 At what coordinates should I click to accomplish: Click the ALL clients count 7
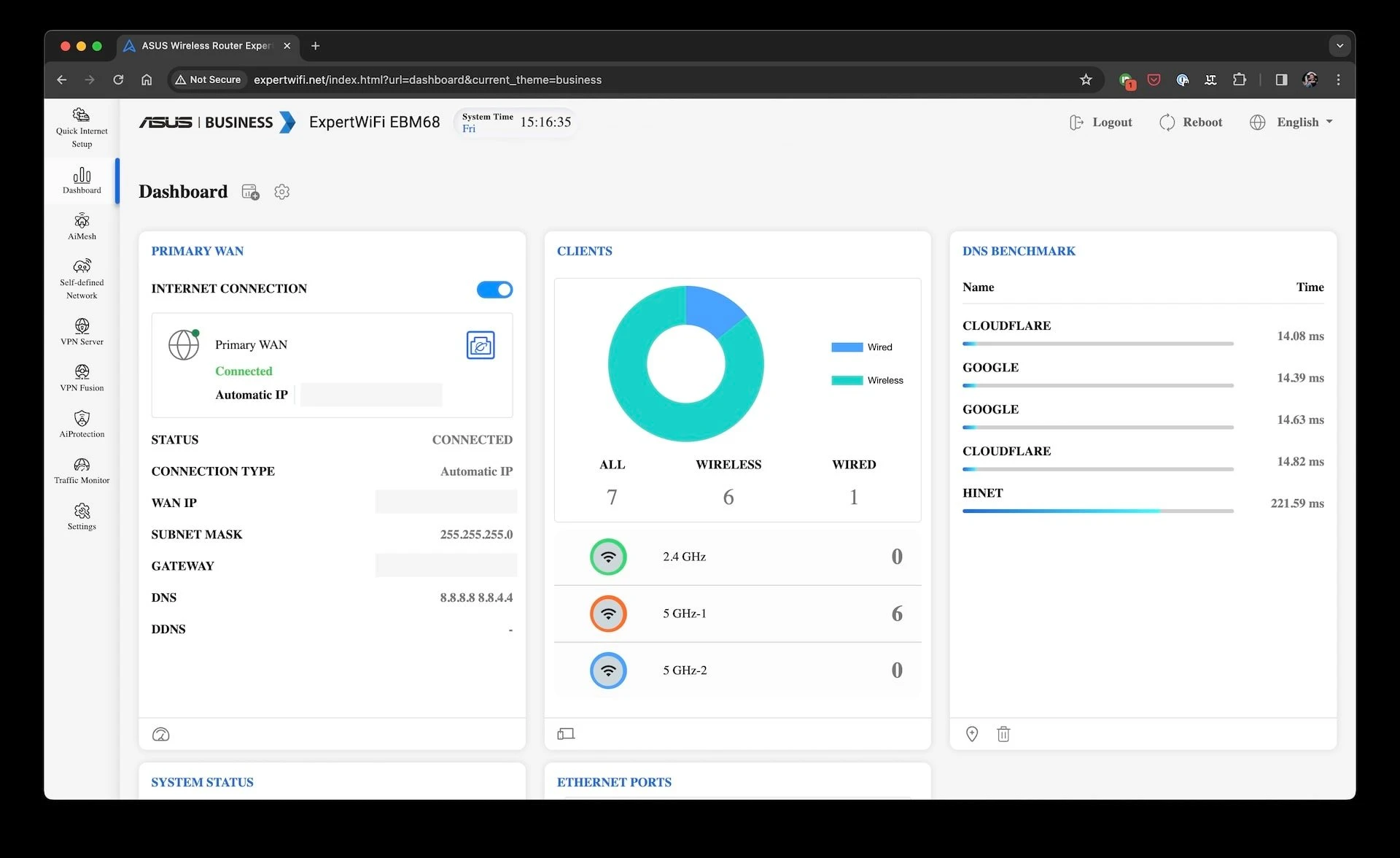pyautogui.click(x=612, y=498)
